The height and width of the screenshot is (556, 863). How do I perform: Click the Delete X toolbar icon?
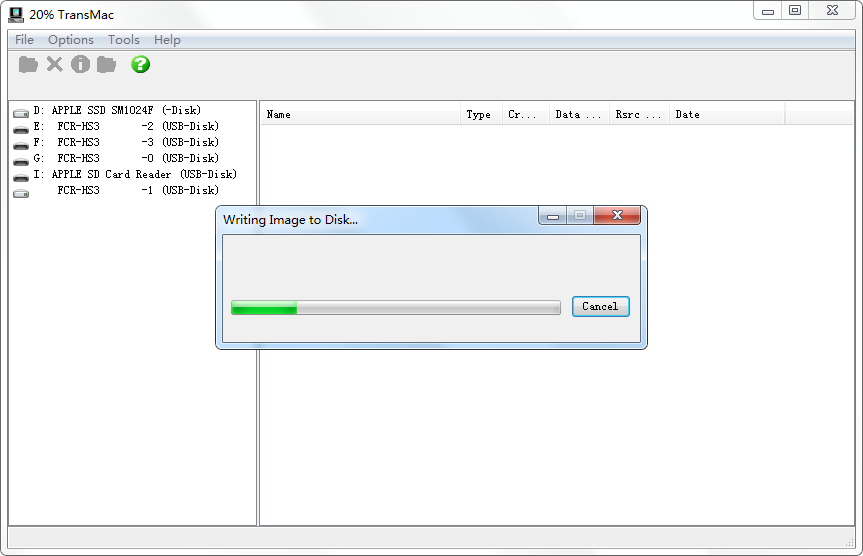pos(54,64)
